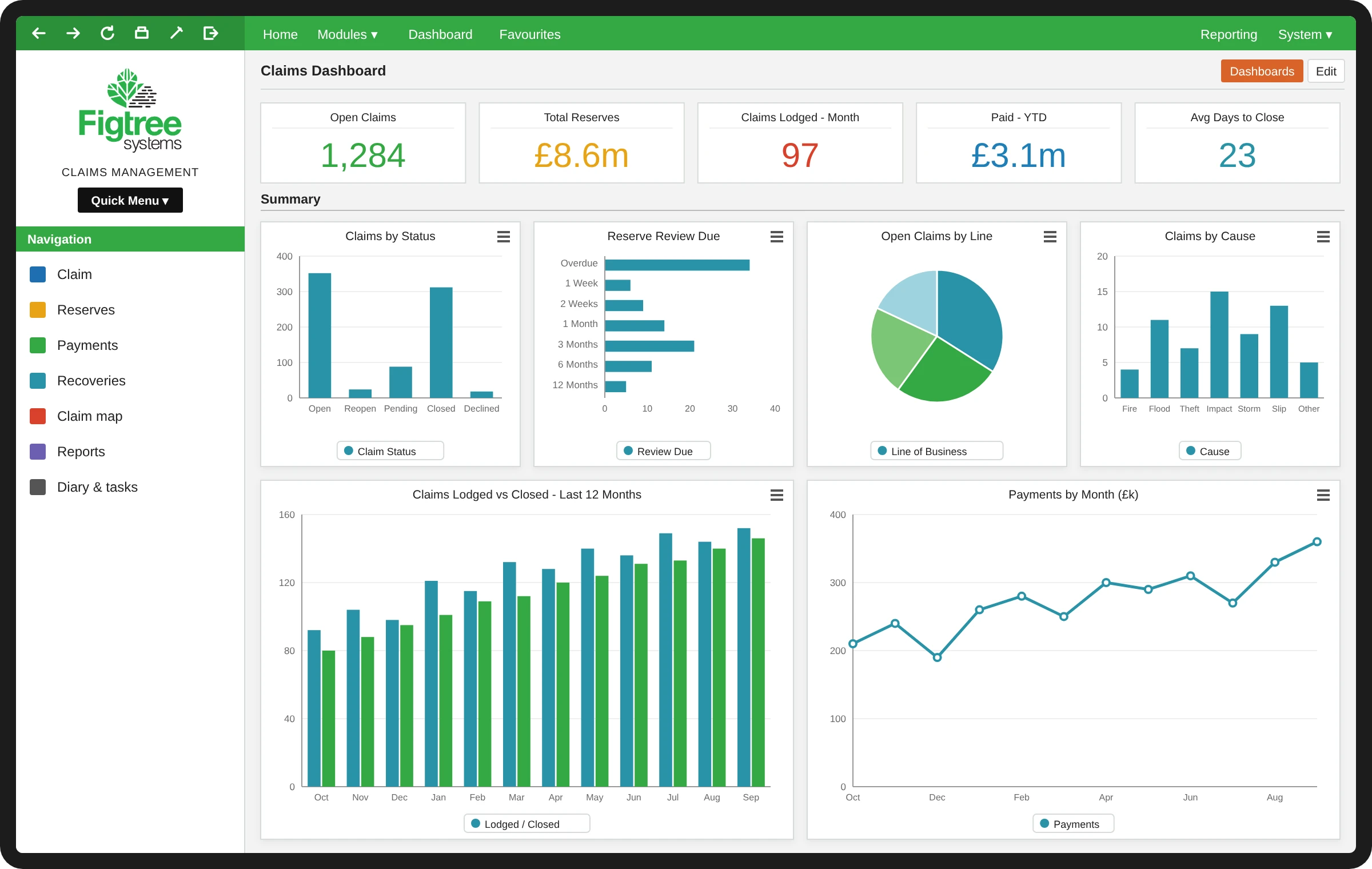Toggle the Lodged / Closed legend item
1372x869 pixels.
[x=527, y=824]
